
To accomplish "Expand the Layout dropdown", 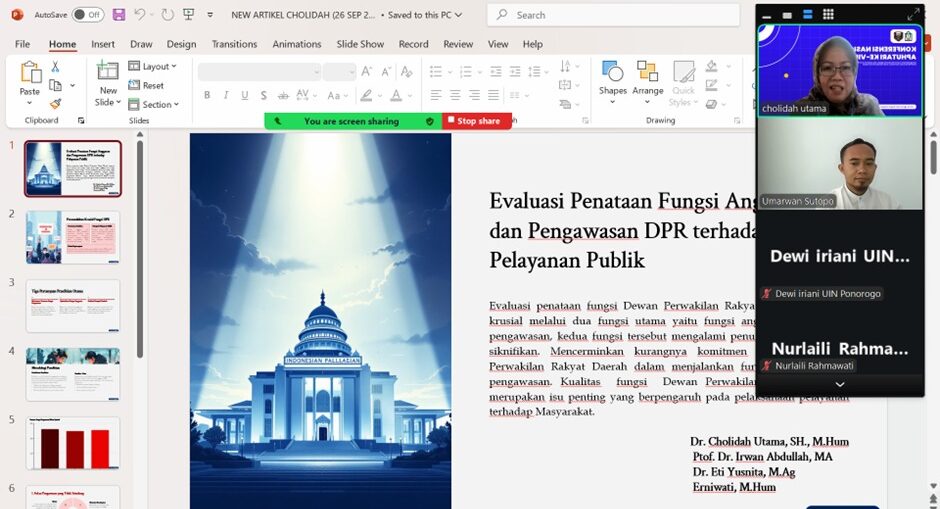I will pos(155,66).
